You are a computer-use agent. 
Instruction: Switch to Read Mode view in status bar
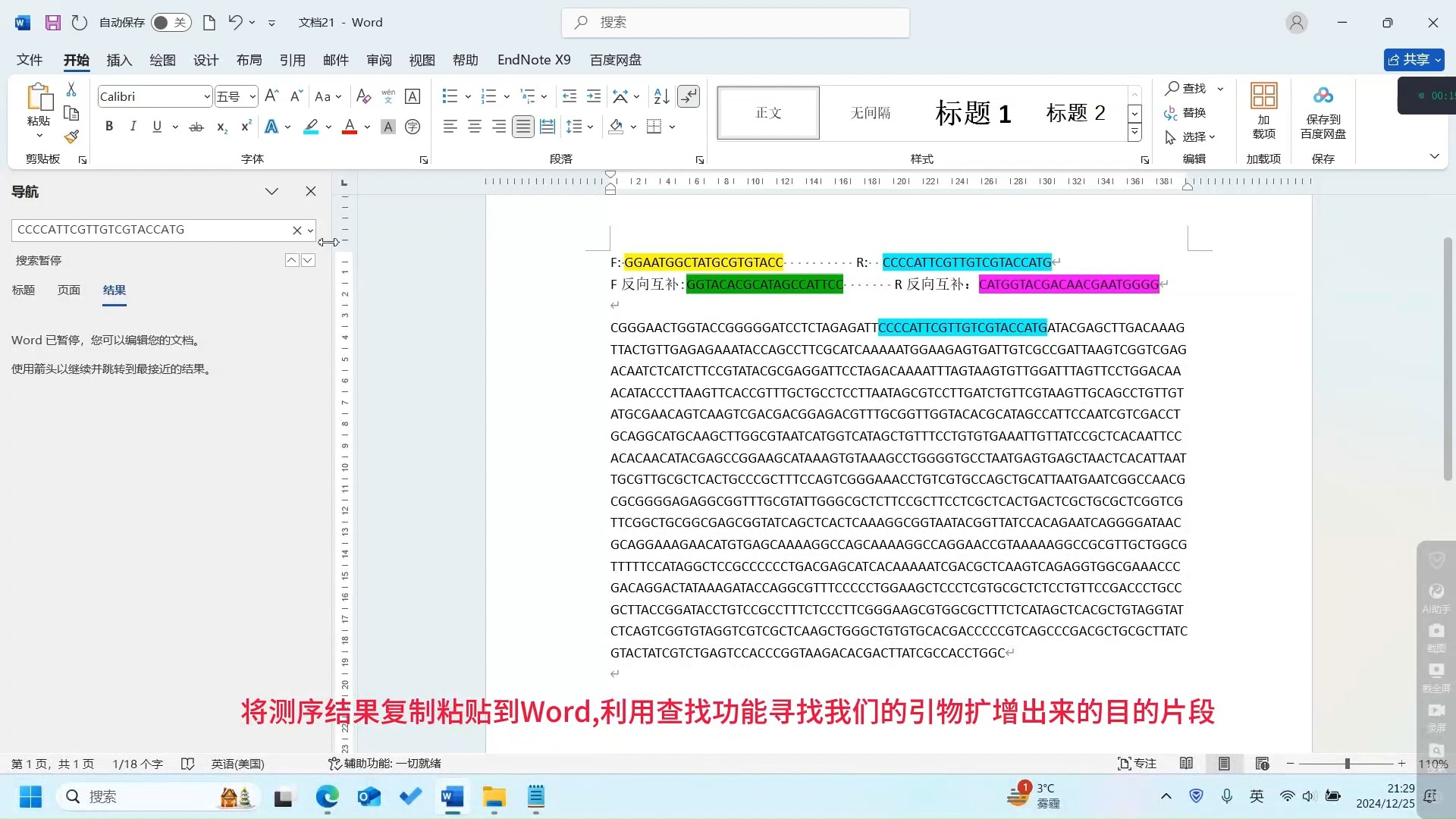coord(1187,764)
